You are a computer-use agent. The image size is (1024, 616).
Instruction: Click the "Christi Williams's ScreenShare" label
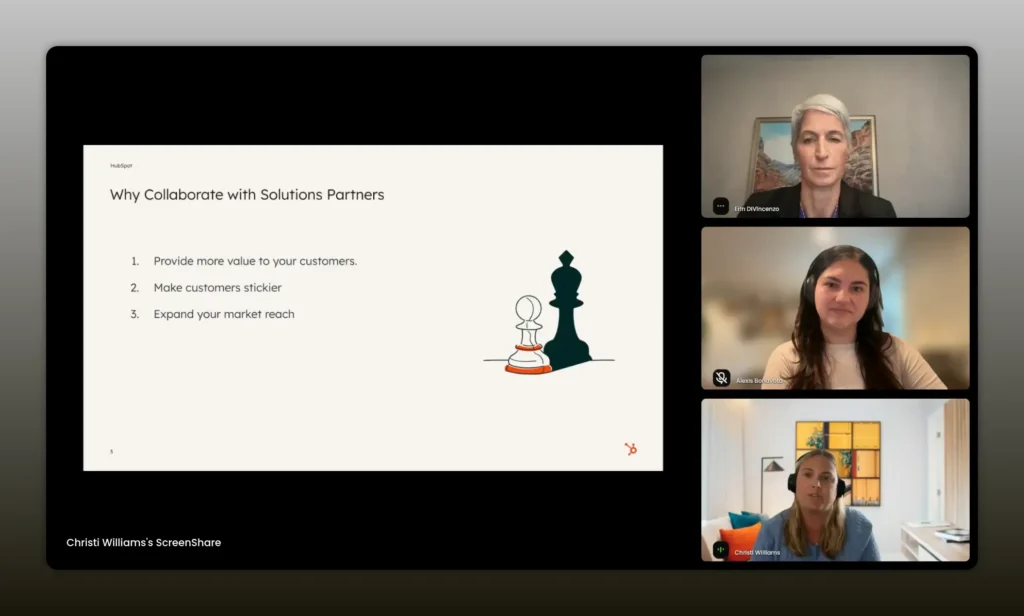pyautogui.click(x=144, y=542)
